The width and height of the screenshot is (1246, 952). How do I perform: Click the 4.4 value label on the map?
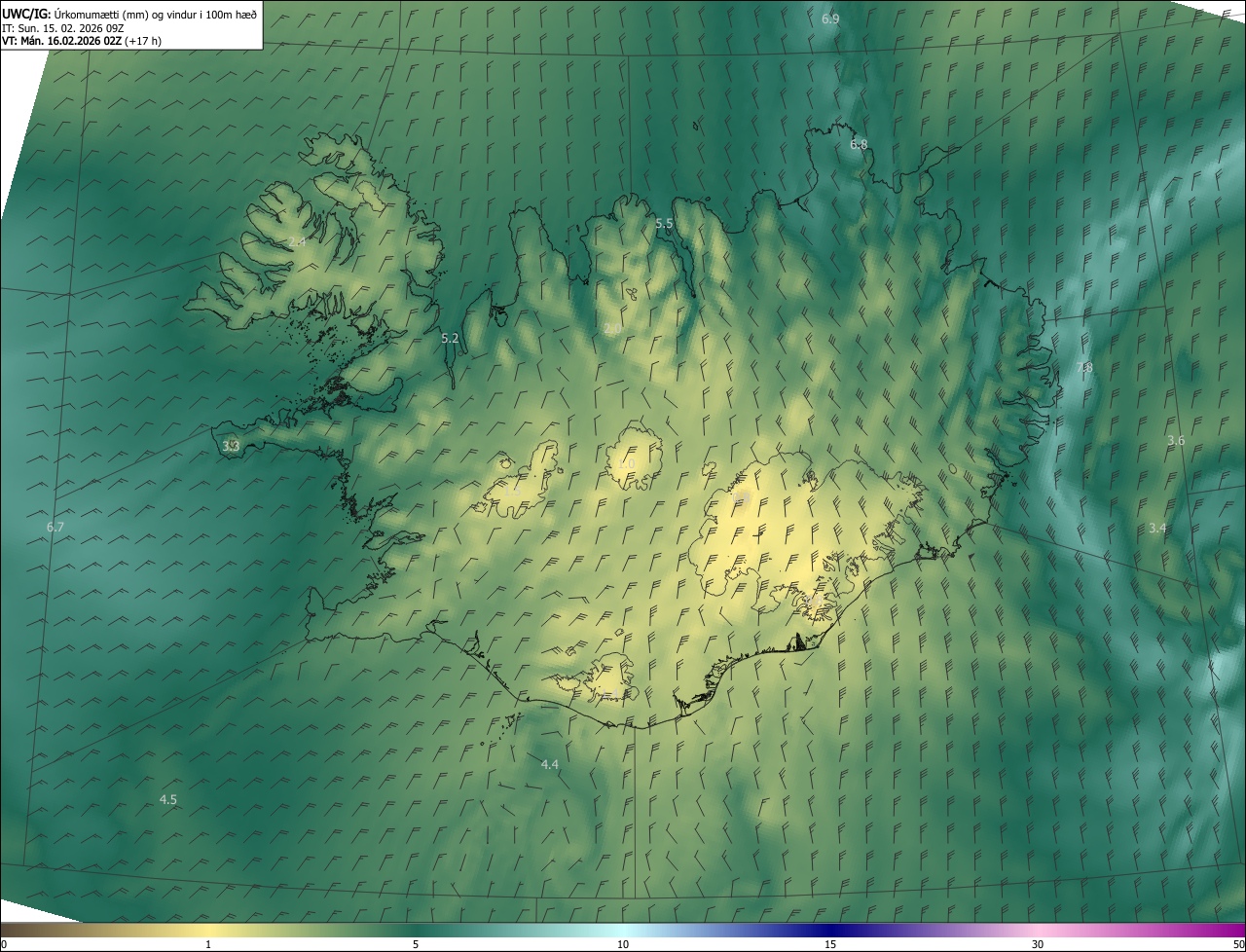coord(550,765)
